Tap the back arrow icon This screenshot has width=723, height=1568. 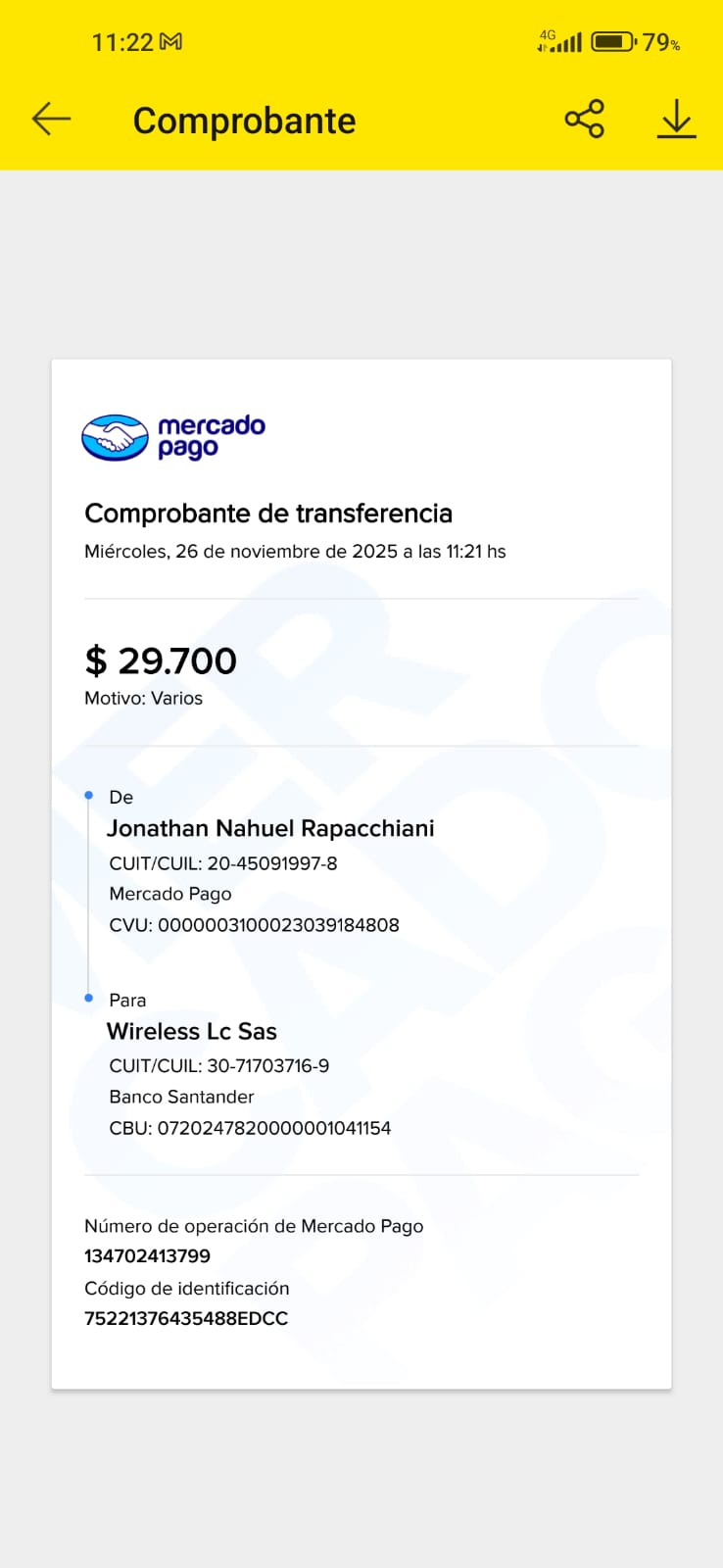click(x=52, y=120)
